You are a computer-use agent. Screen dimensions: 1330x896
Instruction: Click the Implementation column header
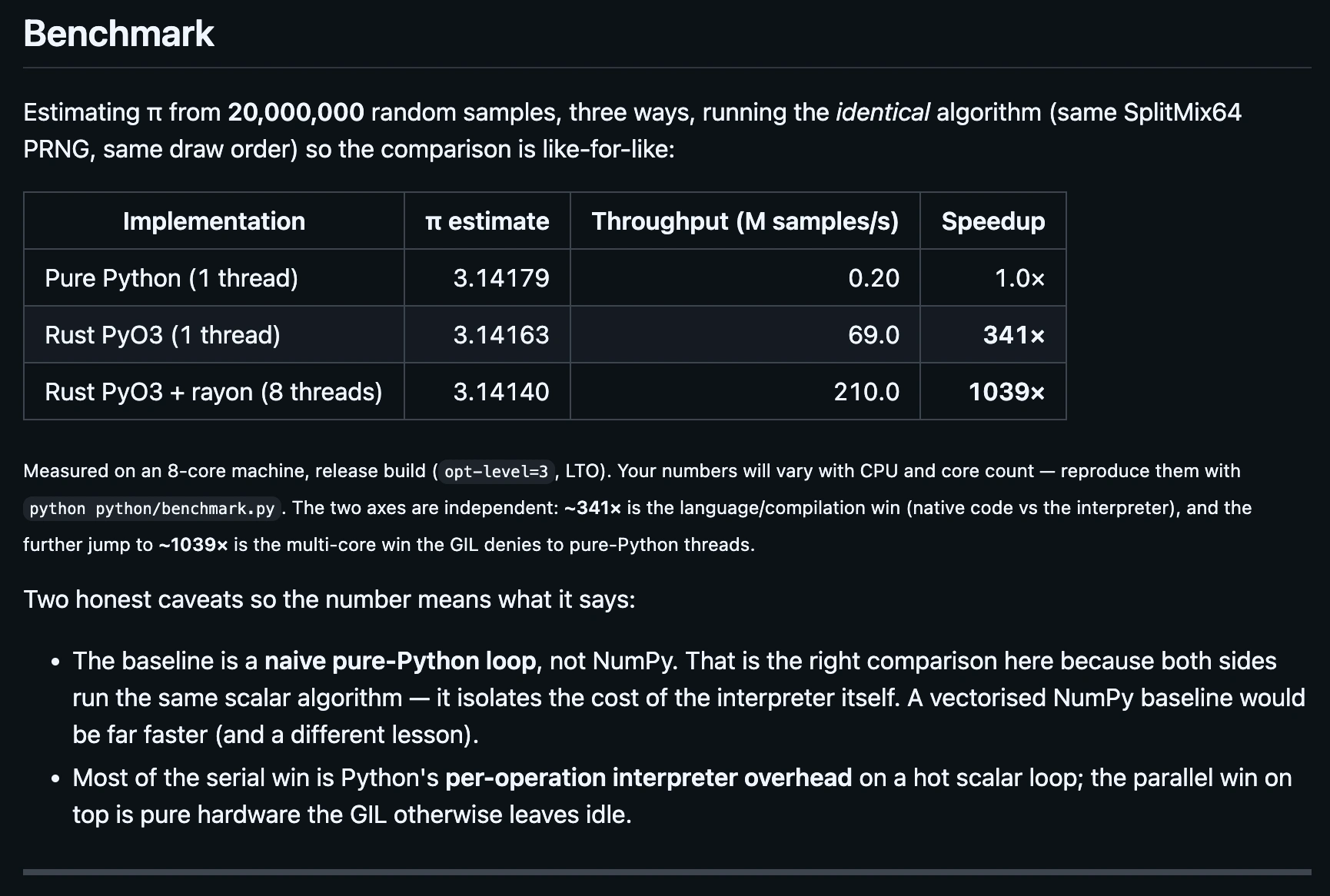(x=214, y=221)
